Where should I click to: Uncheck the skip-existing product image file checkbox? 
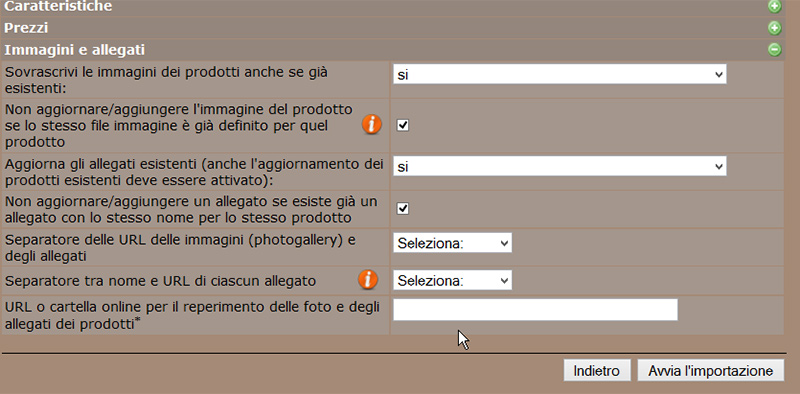click(x=403, y=125)
